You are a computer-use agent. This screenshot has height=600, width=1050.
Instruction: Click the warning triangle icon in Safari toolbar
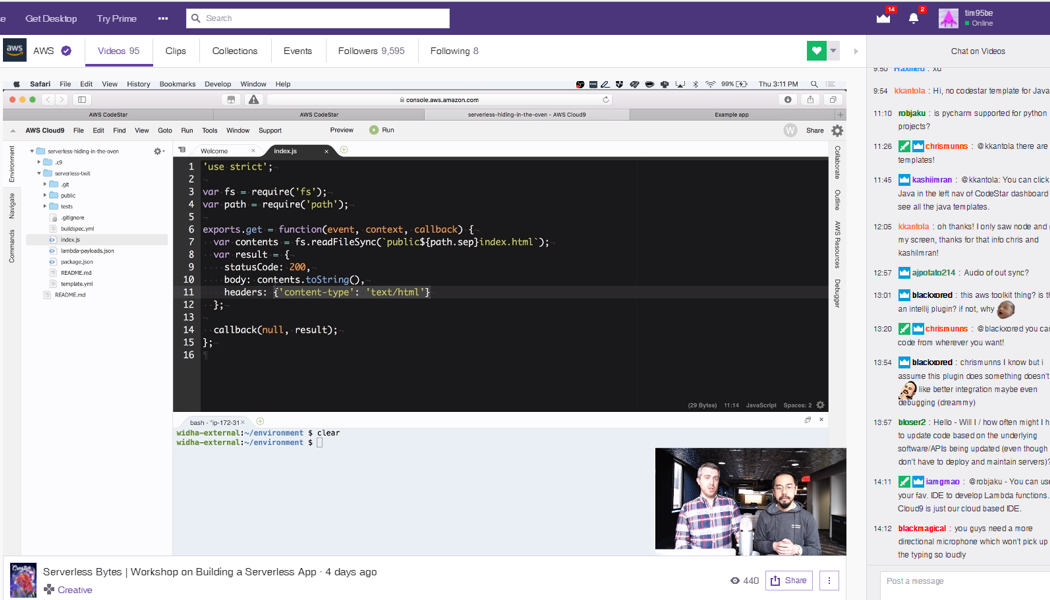(253, 100)
